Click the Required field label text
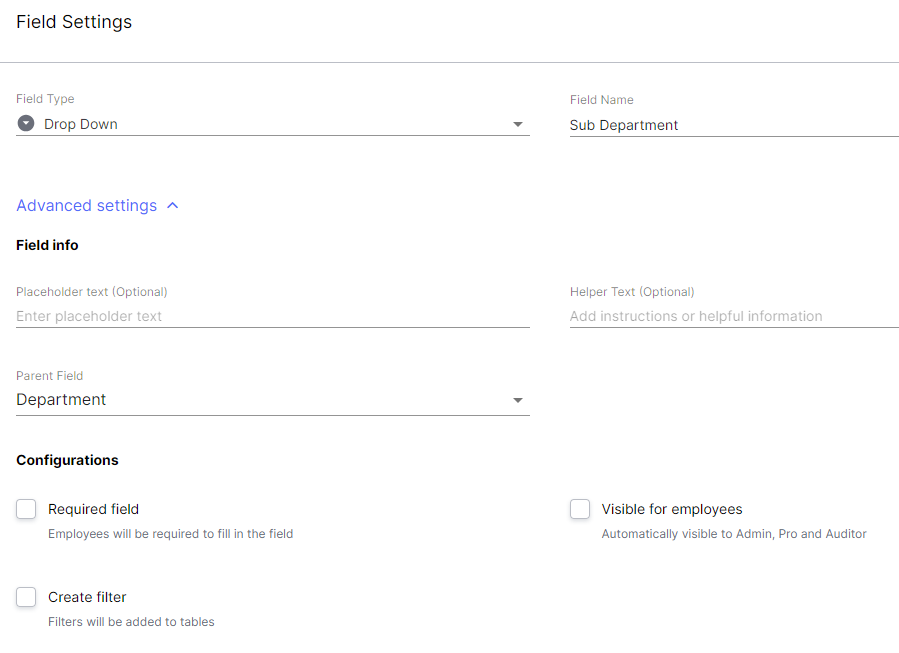 93,509
